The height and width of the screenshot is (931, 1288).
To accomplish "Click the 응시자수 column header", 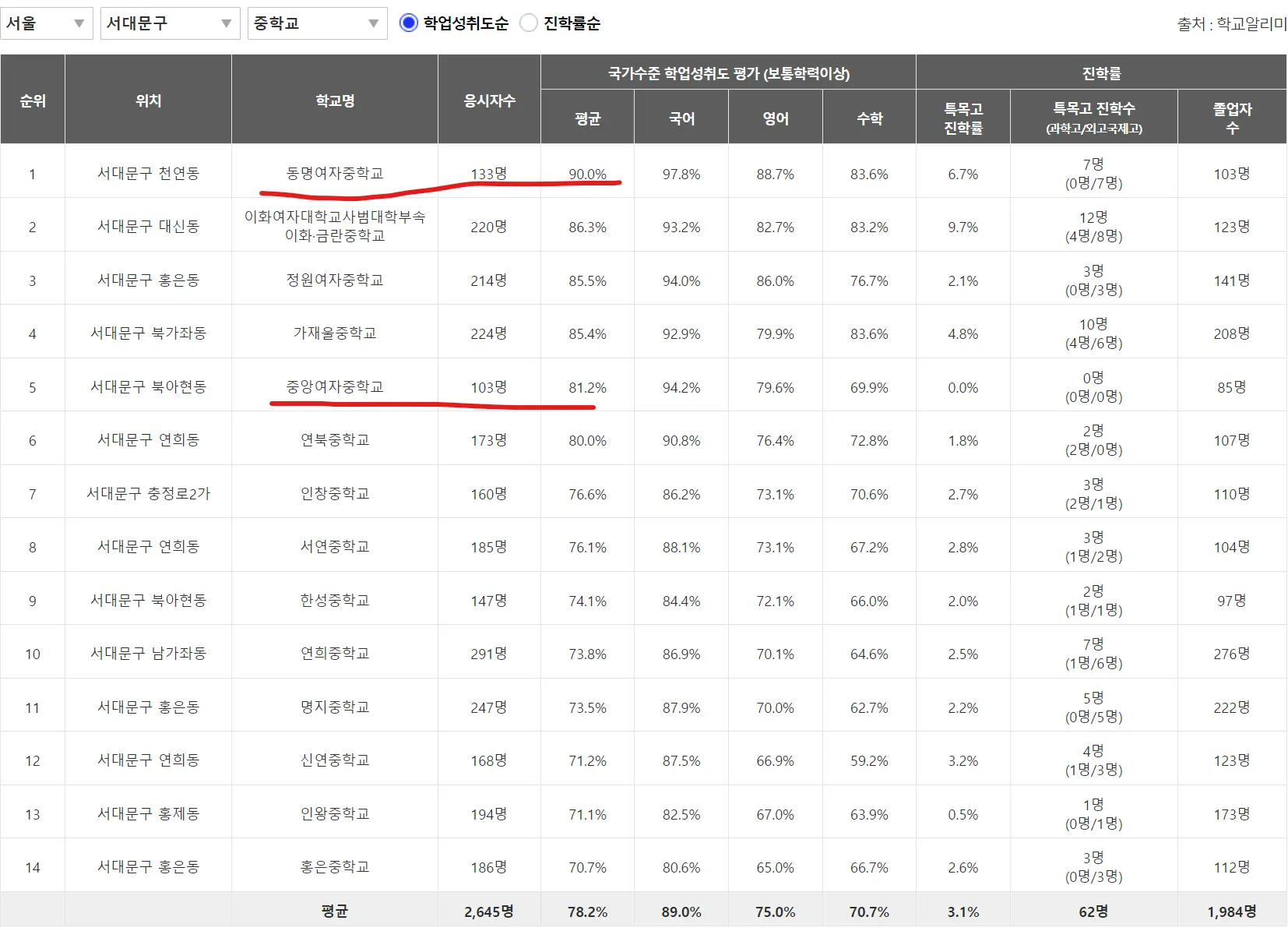I will (489, 100).
